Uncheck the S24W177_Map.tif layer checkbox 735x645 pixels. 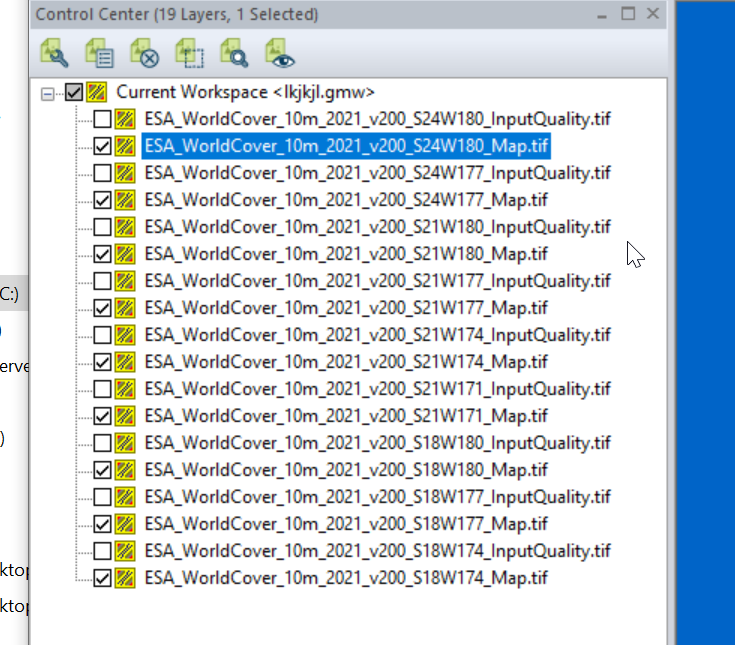point(102,200)
